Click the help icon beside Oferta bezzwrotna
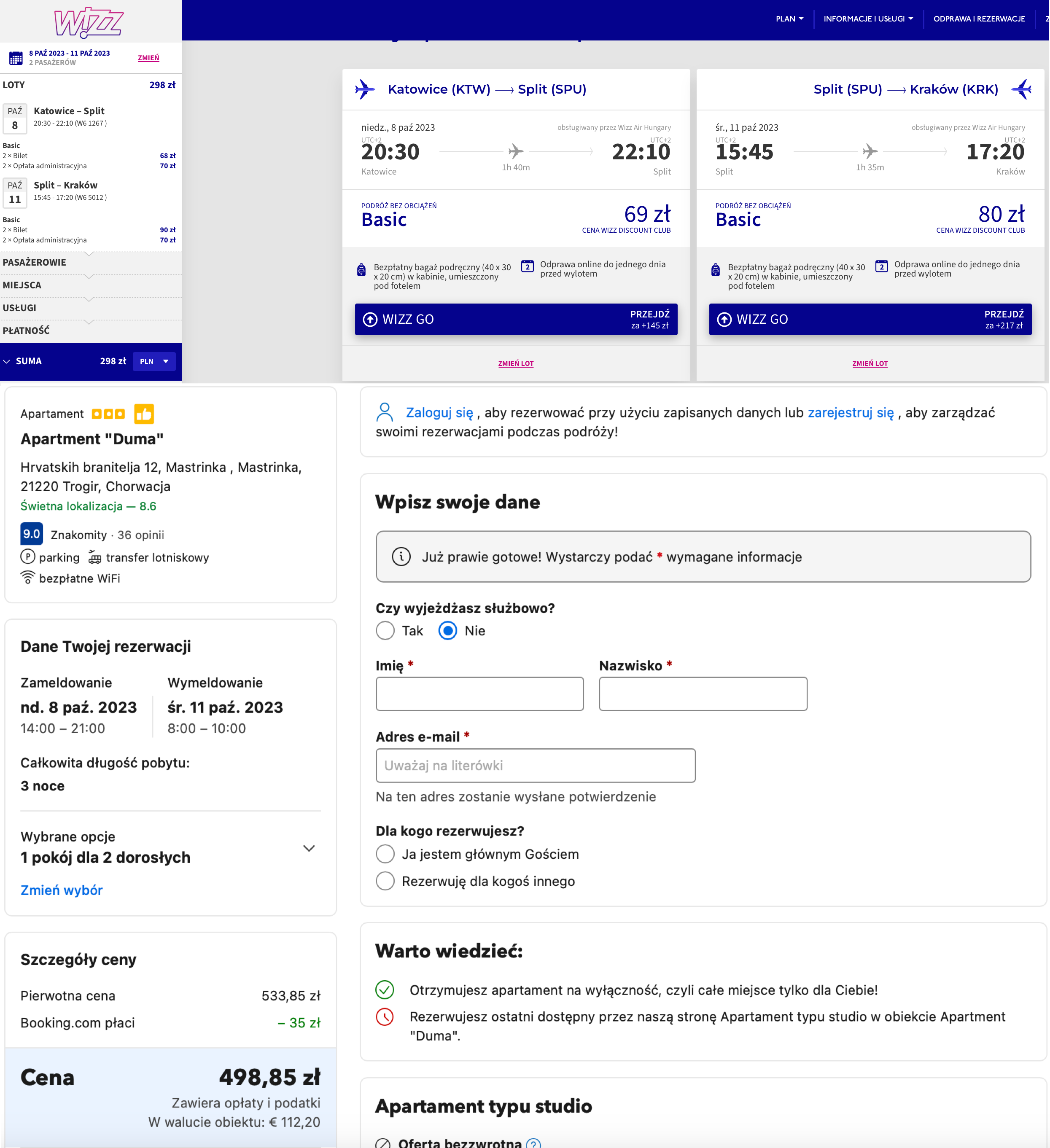 pyautogui.click(x=533, y=1143)
